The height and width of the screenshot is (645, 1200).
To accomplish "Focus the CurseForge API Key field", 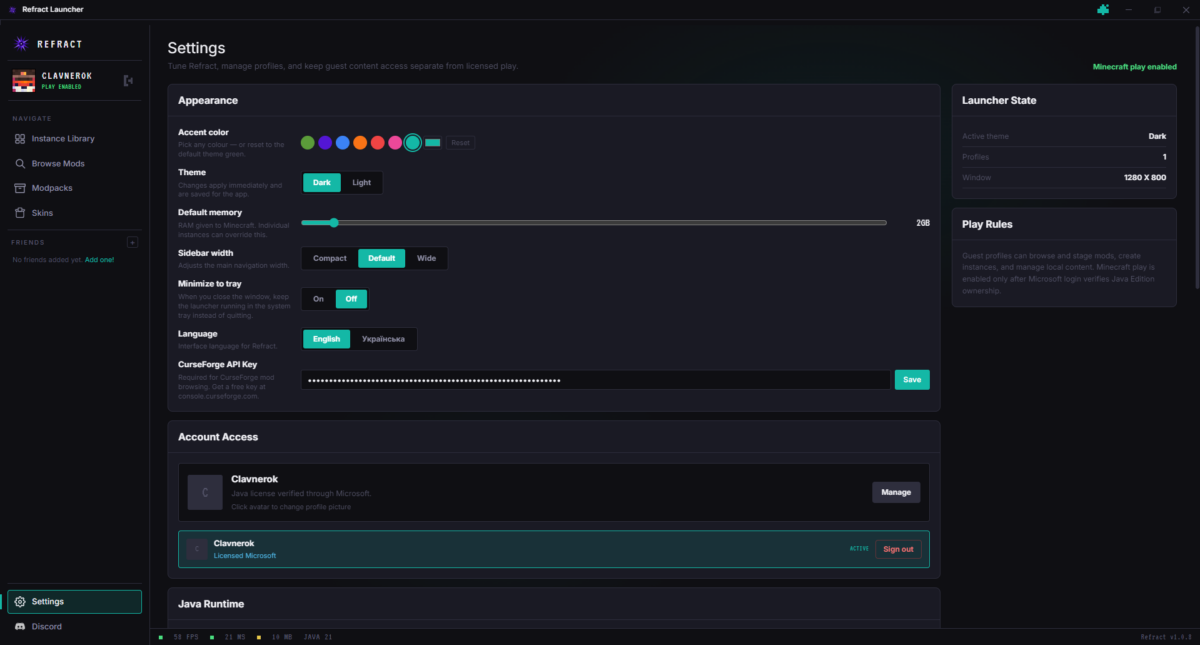I will pos(596,380).
